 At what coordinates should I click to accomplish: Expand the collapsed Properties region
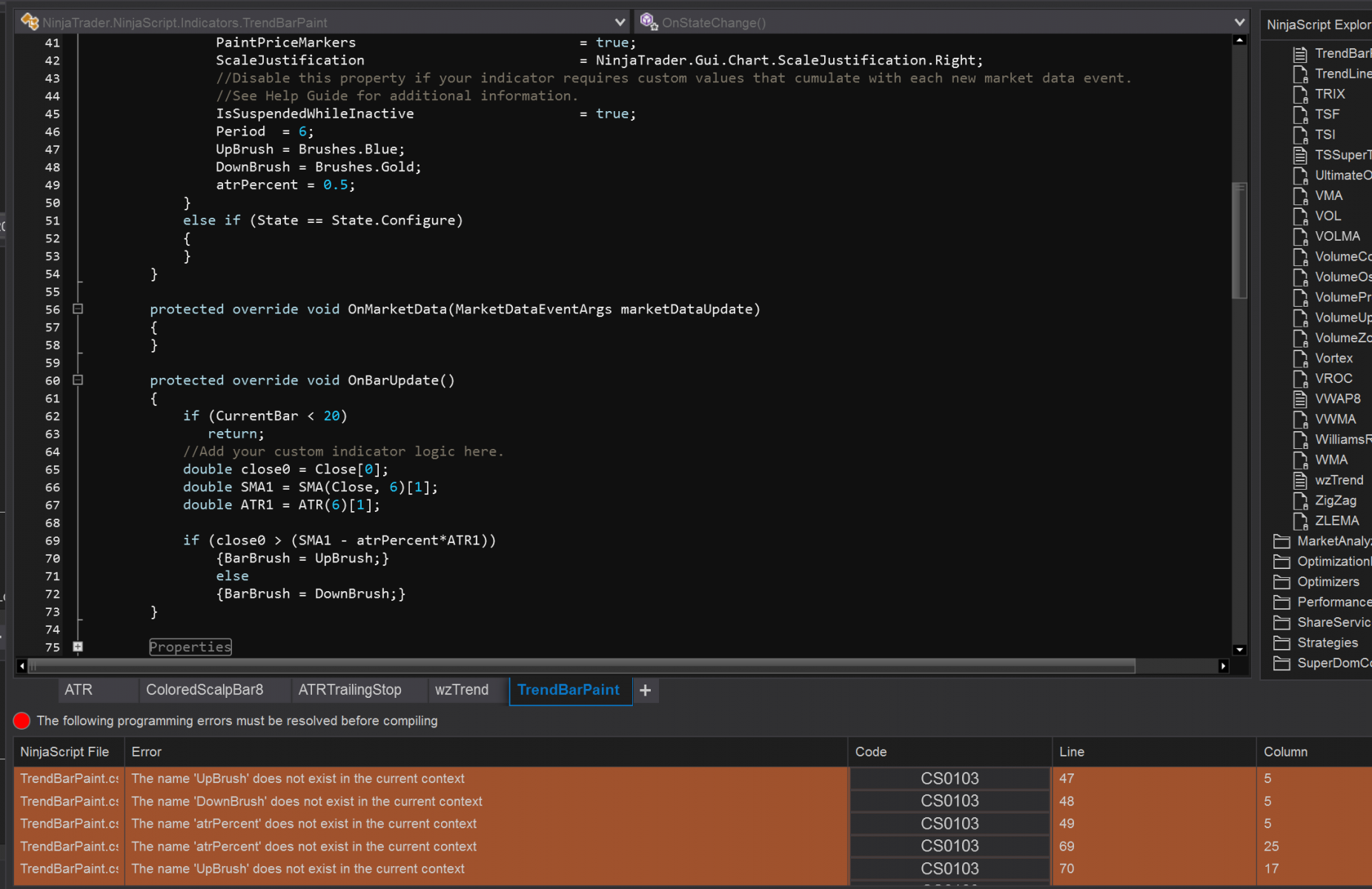pos(78,647)
